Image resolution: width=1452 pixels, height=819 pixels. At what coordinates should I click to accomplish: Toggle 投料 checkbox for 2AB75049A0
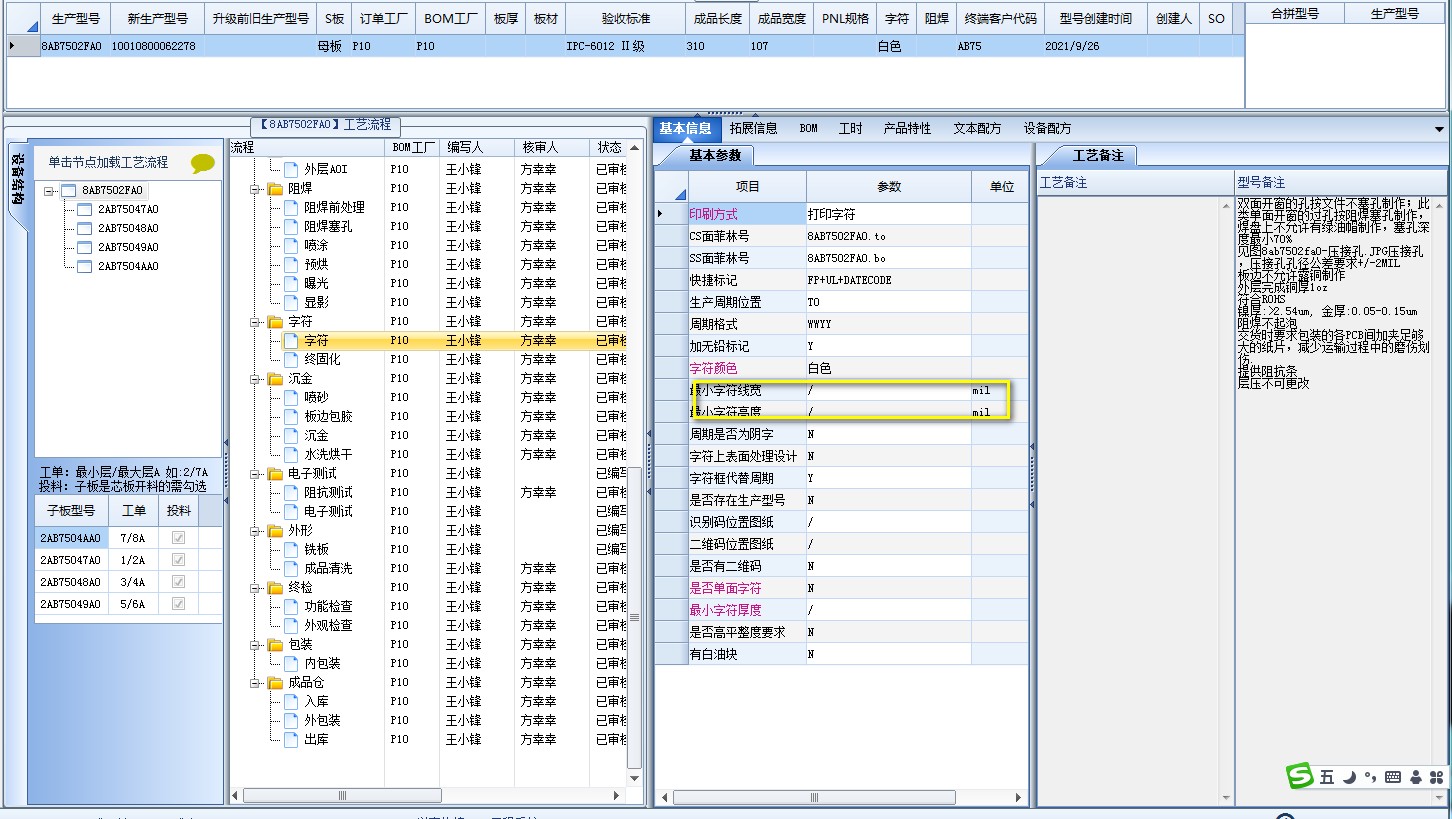178,604
